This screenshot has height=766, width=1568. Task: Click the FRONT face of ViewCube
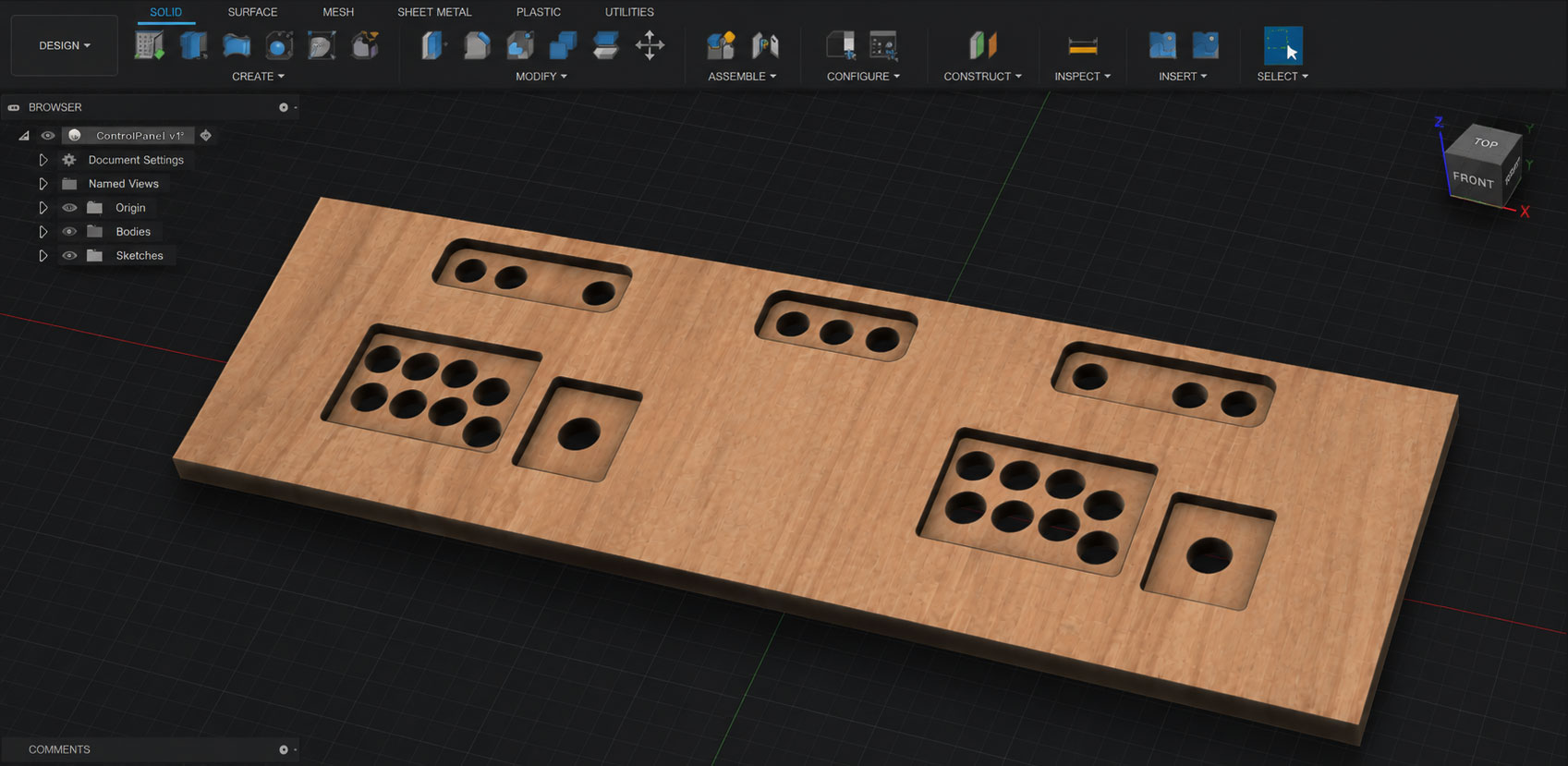1473,179
